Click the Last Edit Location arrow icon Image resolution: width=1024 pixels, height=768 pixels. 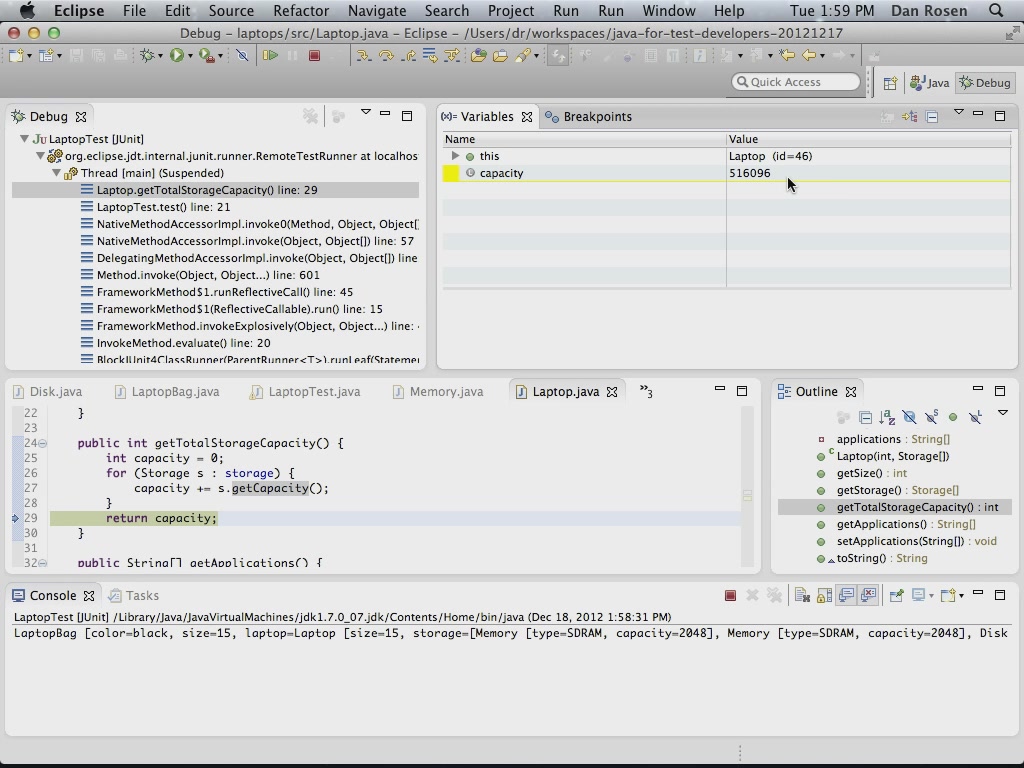click(x=787, y=56)
